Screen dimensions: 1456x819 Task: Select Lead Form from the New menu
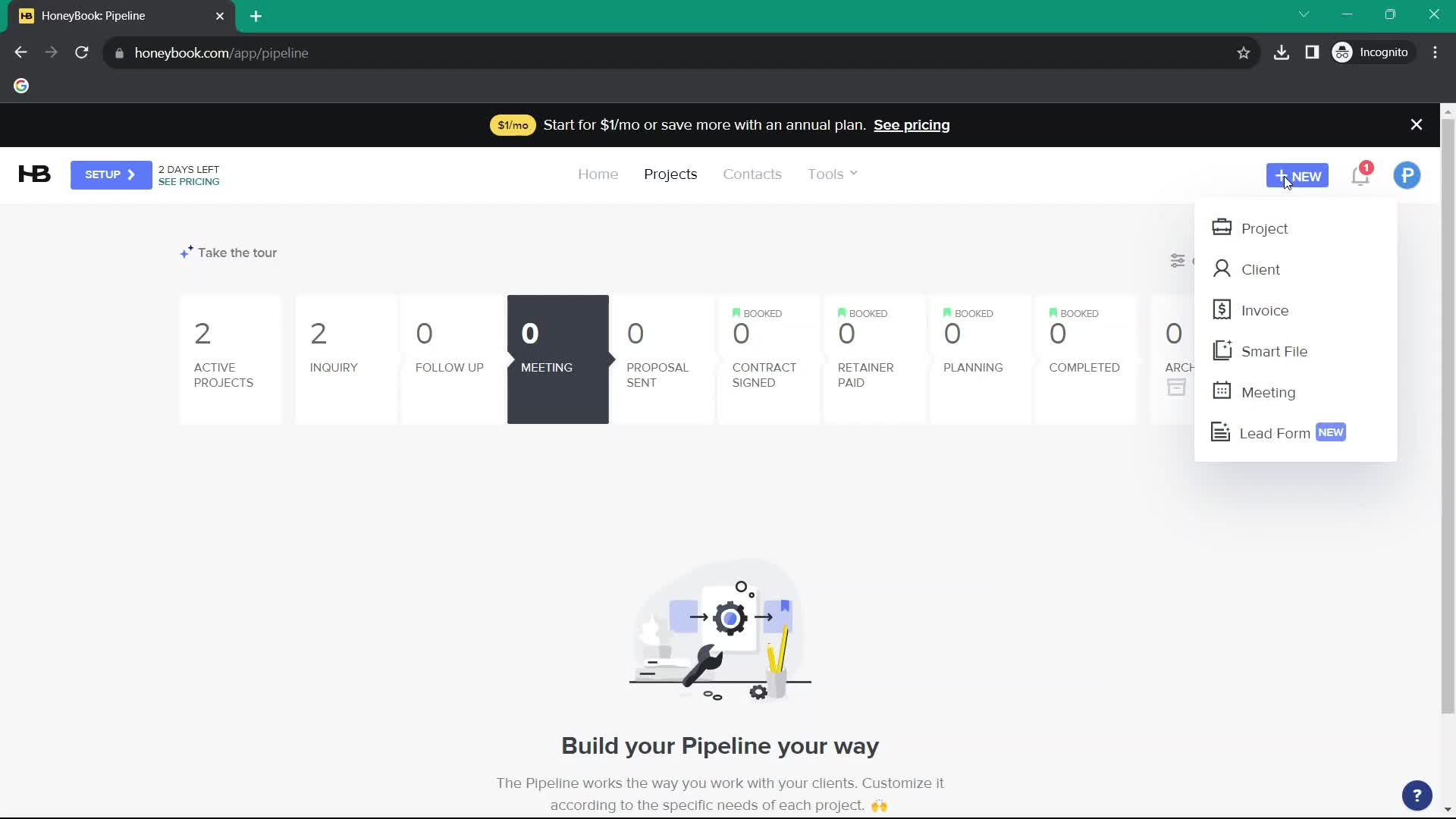click(1295, 433)
